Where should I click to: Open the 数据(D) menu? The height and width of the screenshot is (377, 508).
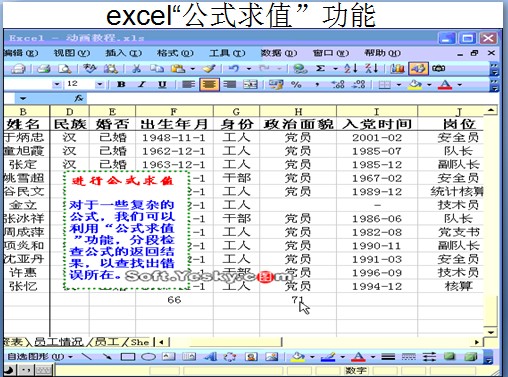tap(279, 53)
